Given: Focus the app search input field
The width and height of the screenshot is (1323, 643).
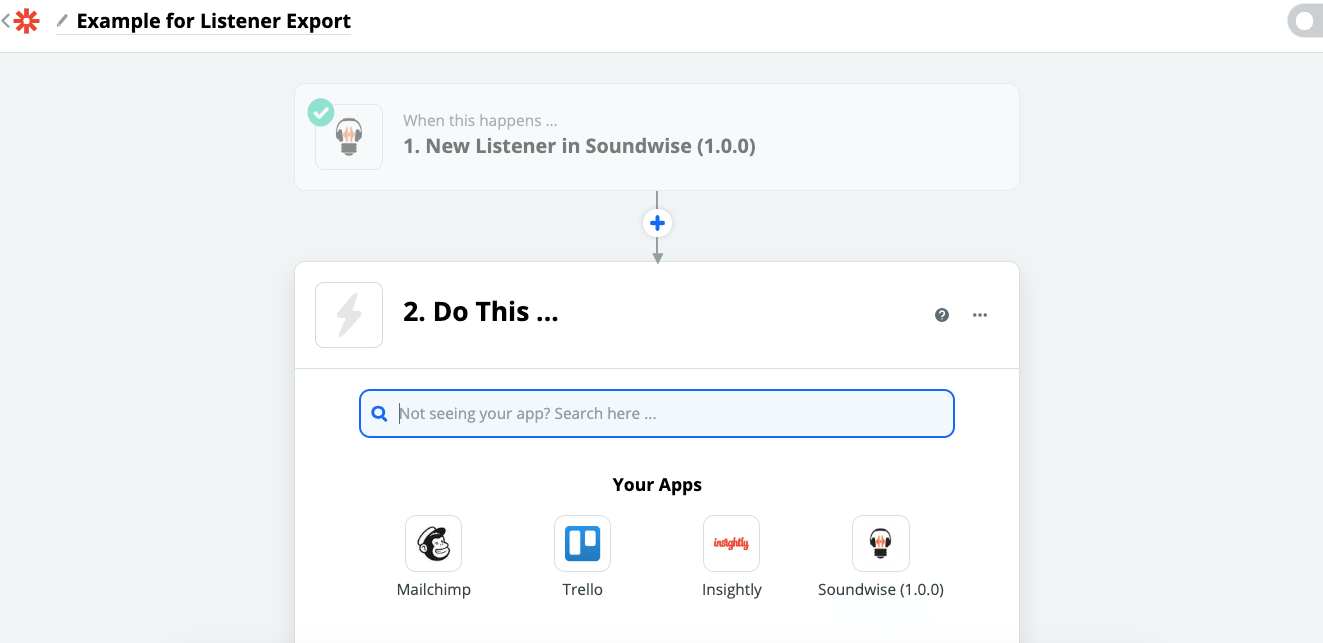Looking at the screenshot, I should [657, 414].
